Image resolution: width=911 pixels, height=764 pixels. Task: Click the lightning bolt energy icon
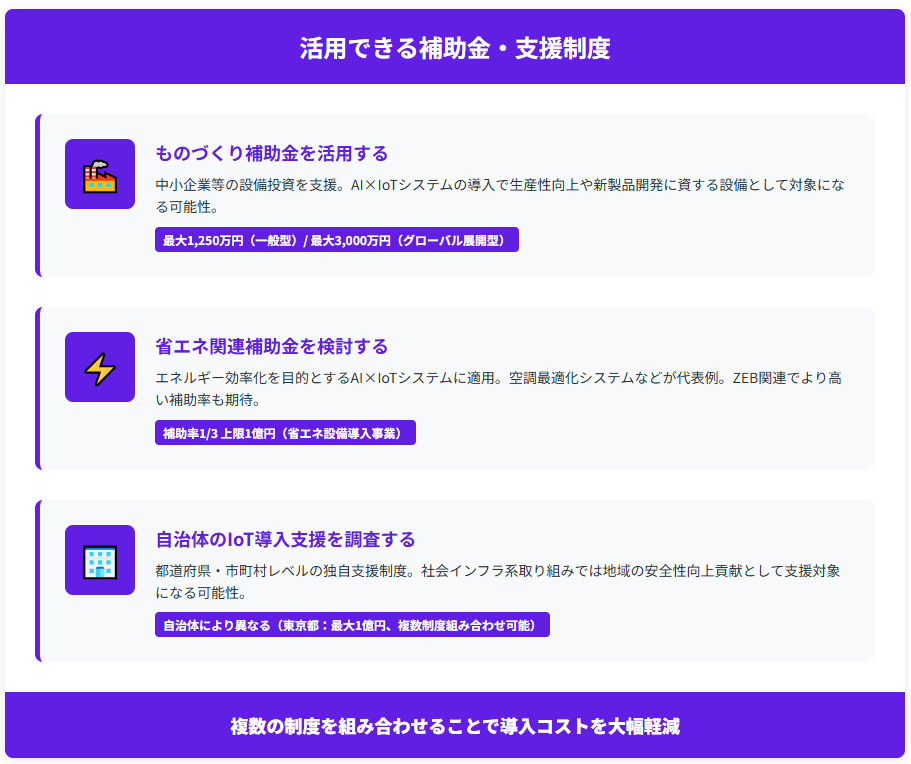[100, 368]
